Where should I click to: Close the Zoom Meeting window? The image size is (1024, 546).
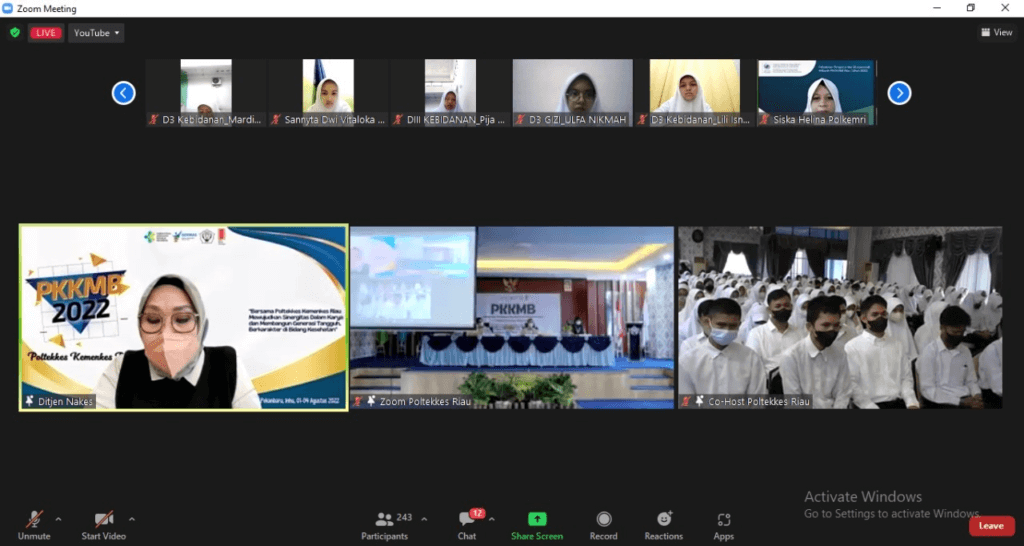click(x=1005, y=8)
